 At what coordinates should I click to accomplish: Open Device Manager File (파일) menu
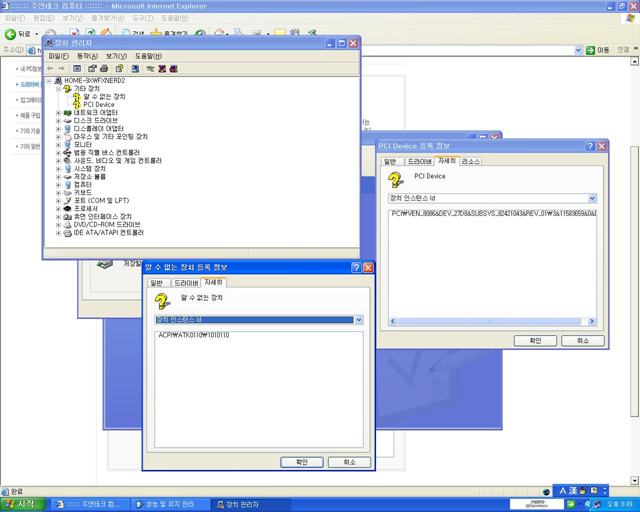(58, 56)
